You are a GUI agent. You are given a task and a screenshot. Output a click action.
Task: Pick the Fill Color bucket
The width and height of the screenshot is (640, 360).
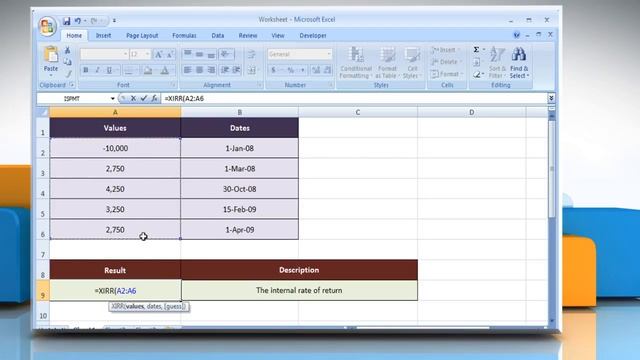[x=148, y=71]
